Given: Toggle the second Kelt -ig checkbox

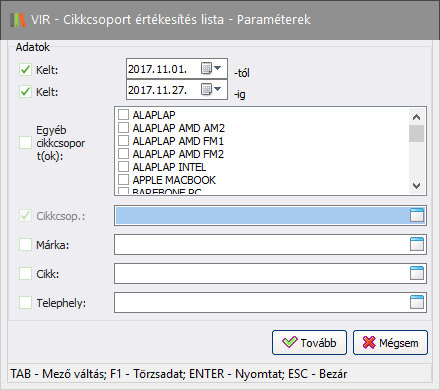Looking at the screenshot, I should click(x=25, y=91).
